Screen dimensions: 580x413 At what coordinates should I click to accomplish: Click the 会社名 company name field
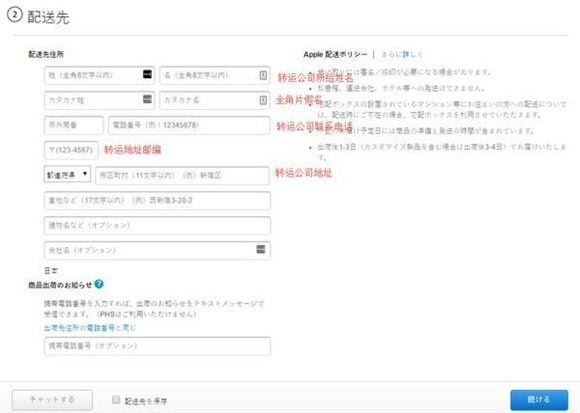157,250
